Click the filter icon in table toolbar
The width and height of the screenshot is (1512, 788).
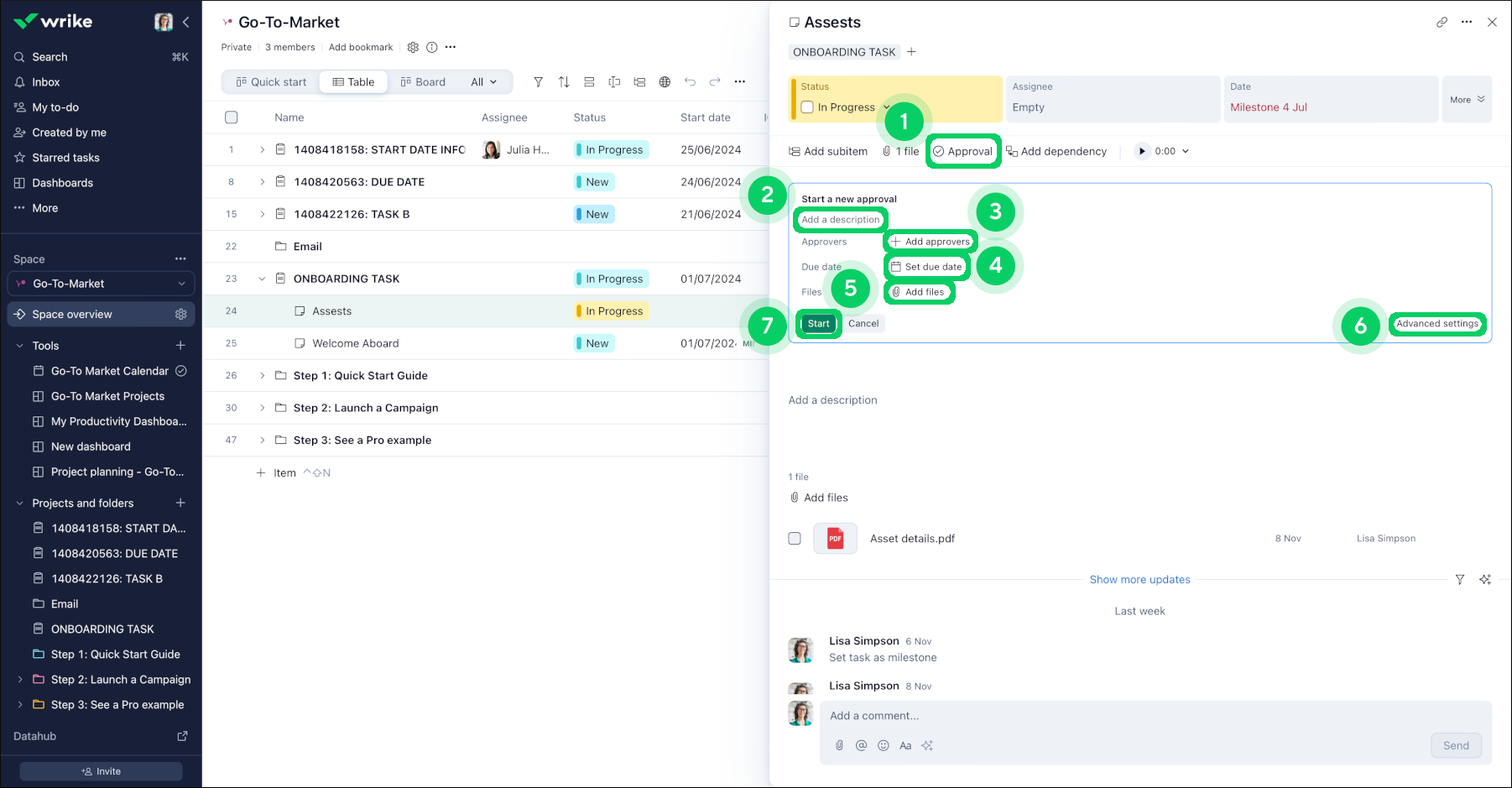(x=538, y=82)
